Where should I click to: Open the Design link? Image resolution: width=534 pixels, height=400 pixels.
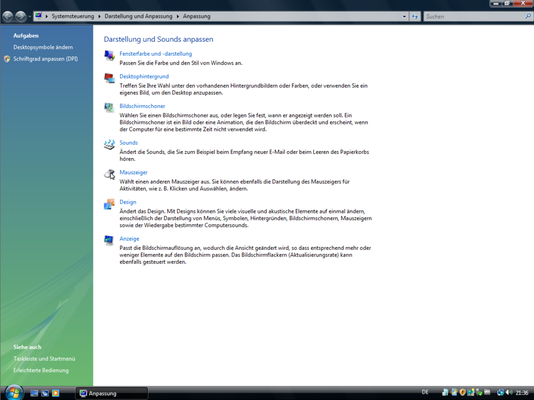point(128,202)
